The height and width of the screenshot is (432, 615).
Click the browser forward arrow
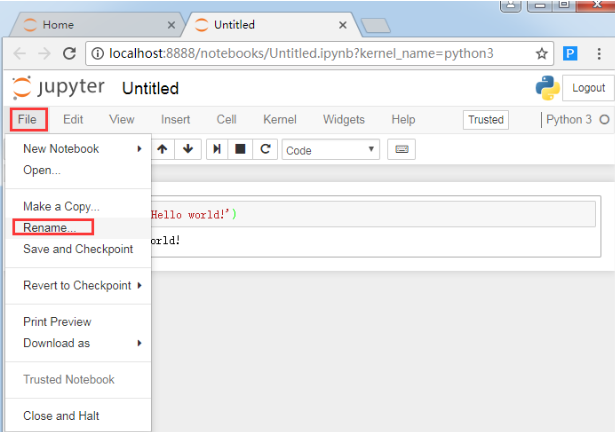45,53
